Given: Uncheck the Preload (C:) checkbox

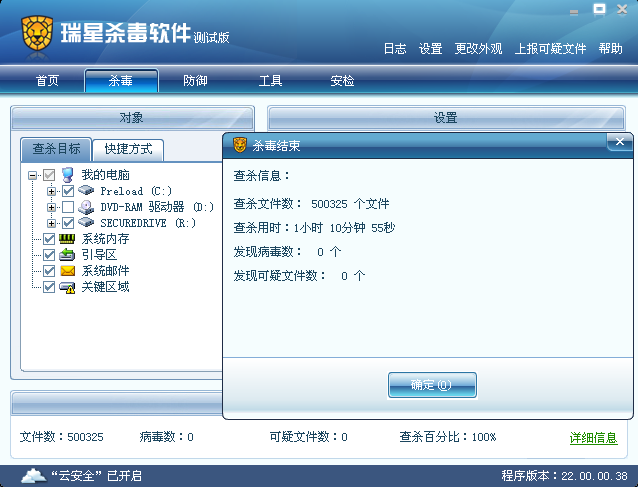Looking at the screenshot, I should pos(68,191).
